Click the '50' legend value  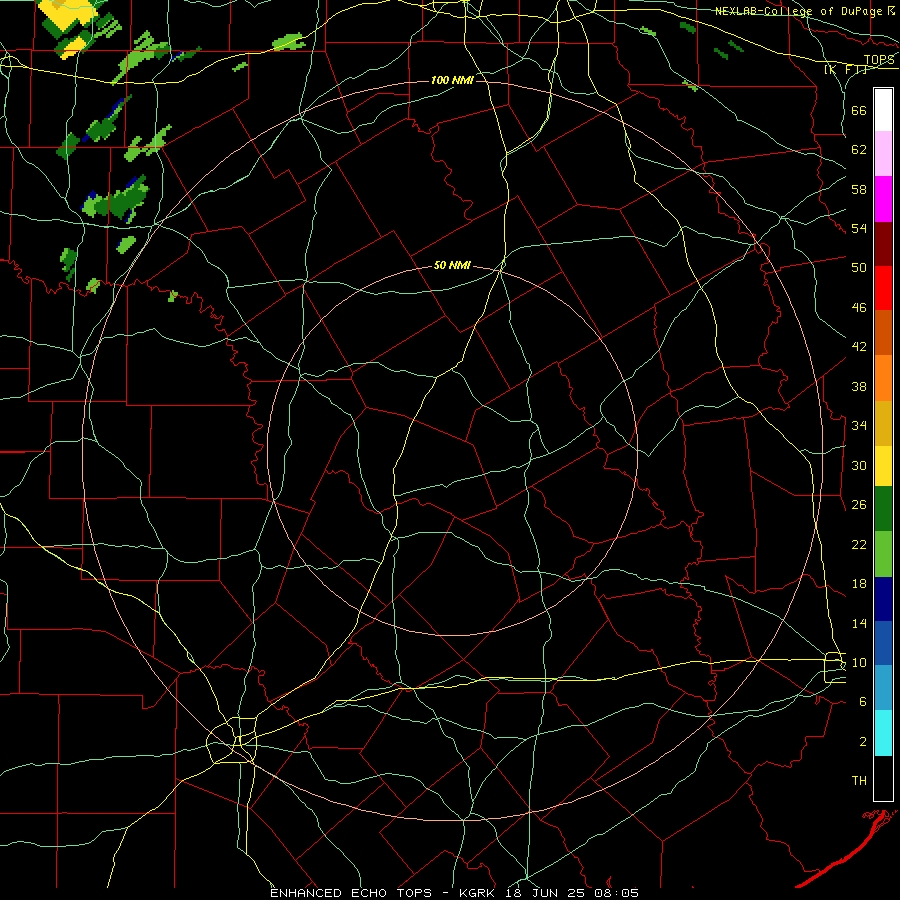859,267
